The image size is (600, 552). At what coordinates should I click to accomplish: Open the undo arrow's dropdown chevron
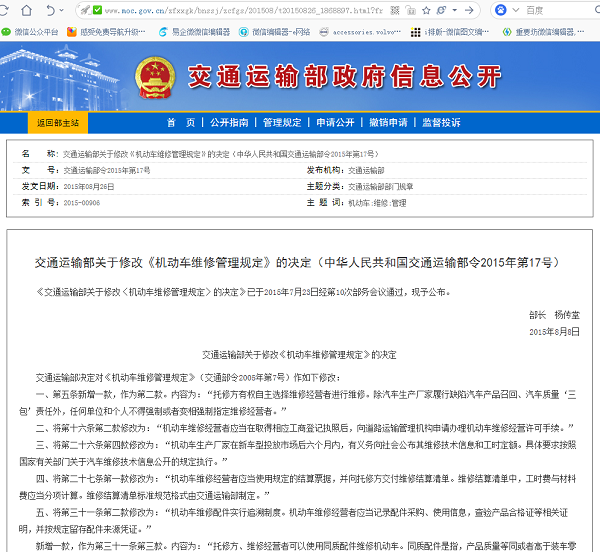point(62,11)
